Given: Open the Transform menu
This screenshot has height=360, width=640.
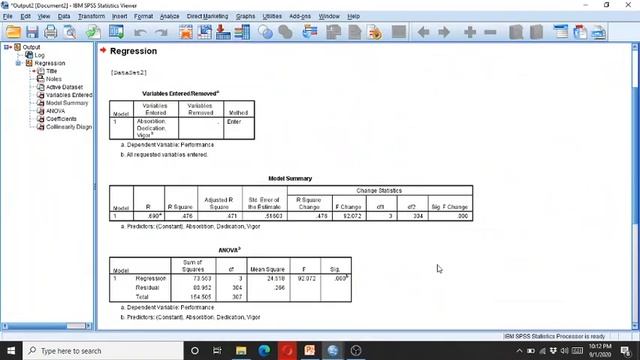Looking at the screenshot, I should tap(91, 16).
